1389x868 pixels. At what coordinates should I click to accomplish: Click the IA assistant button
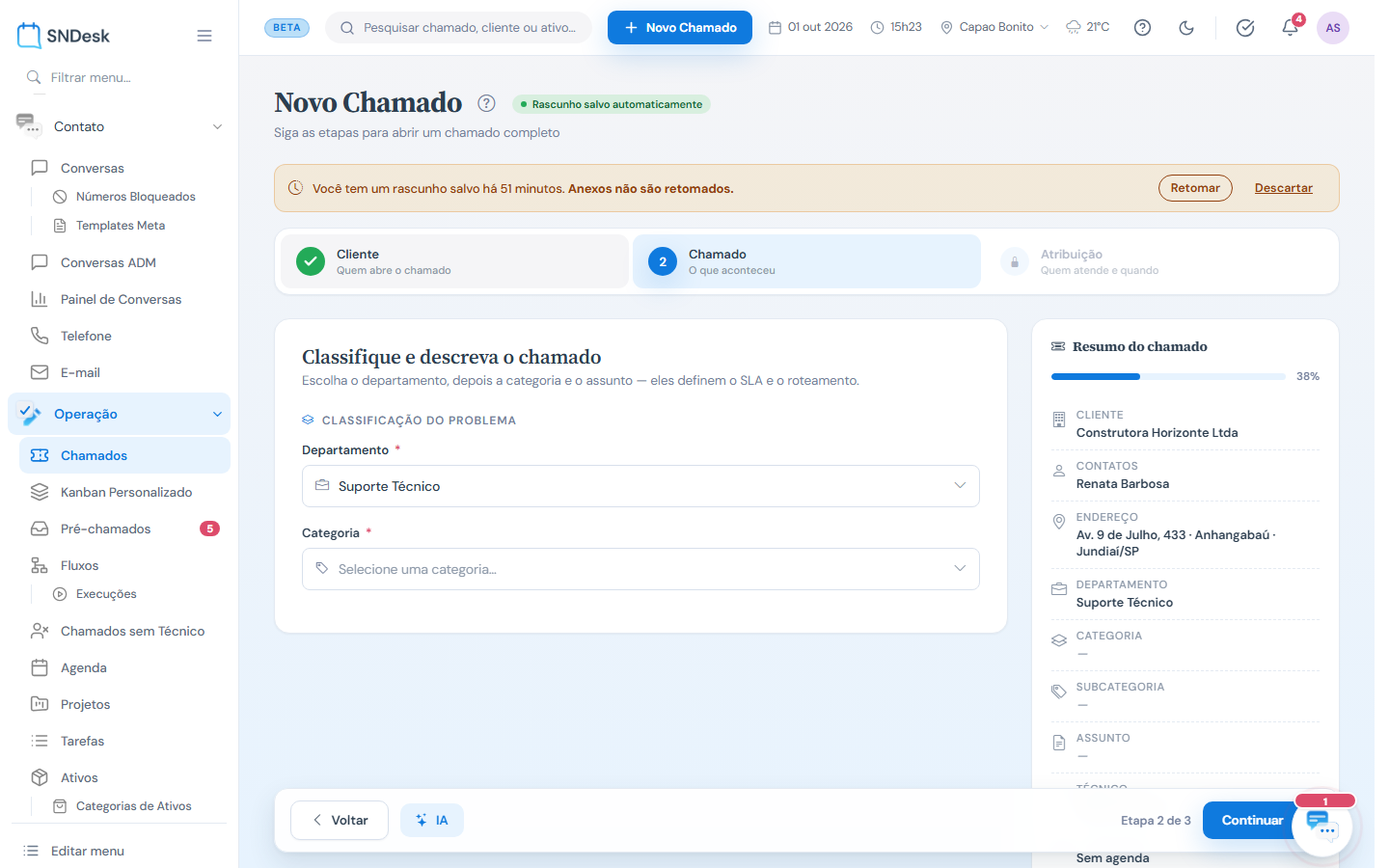pos(432,820)
